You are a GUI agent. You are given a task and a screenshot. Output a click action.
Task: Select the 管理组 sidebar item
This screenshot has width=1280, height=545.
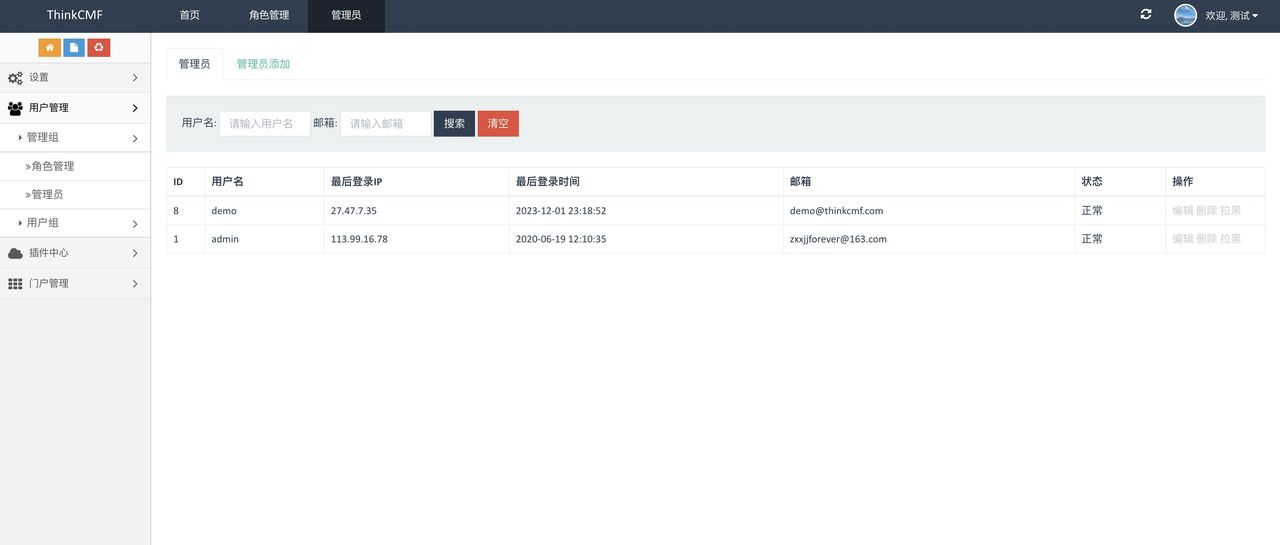click(x=75, y=138)
